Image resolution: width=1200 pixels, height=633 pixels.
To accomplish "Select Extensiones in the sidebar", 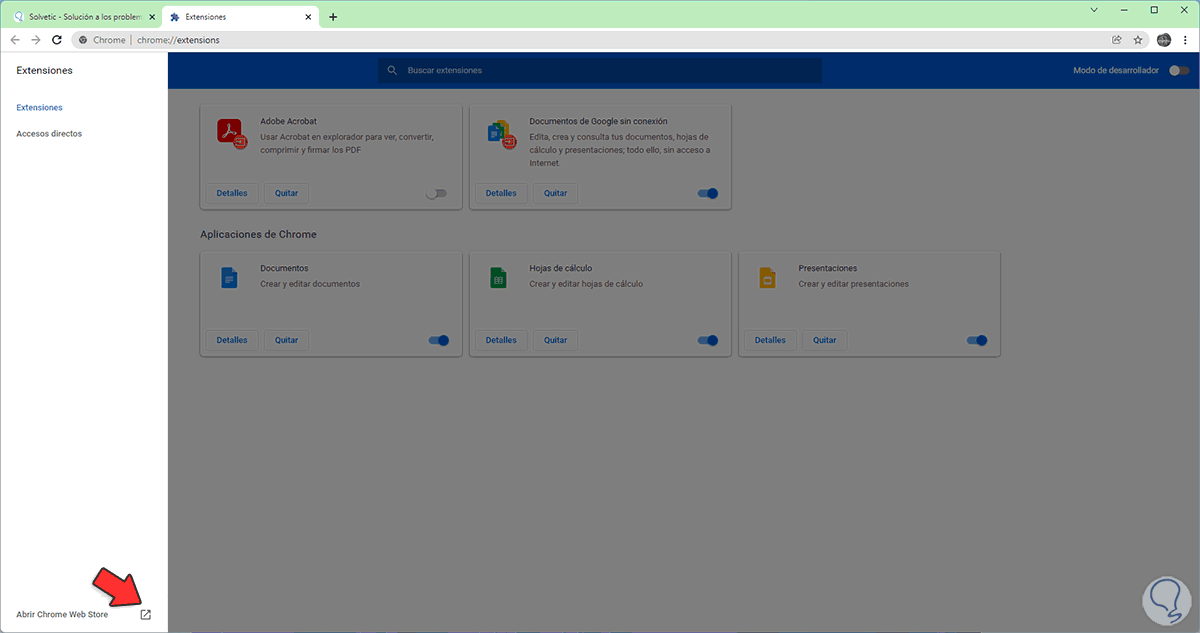I will point(40,107).
